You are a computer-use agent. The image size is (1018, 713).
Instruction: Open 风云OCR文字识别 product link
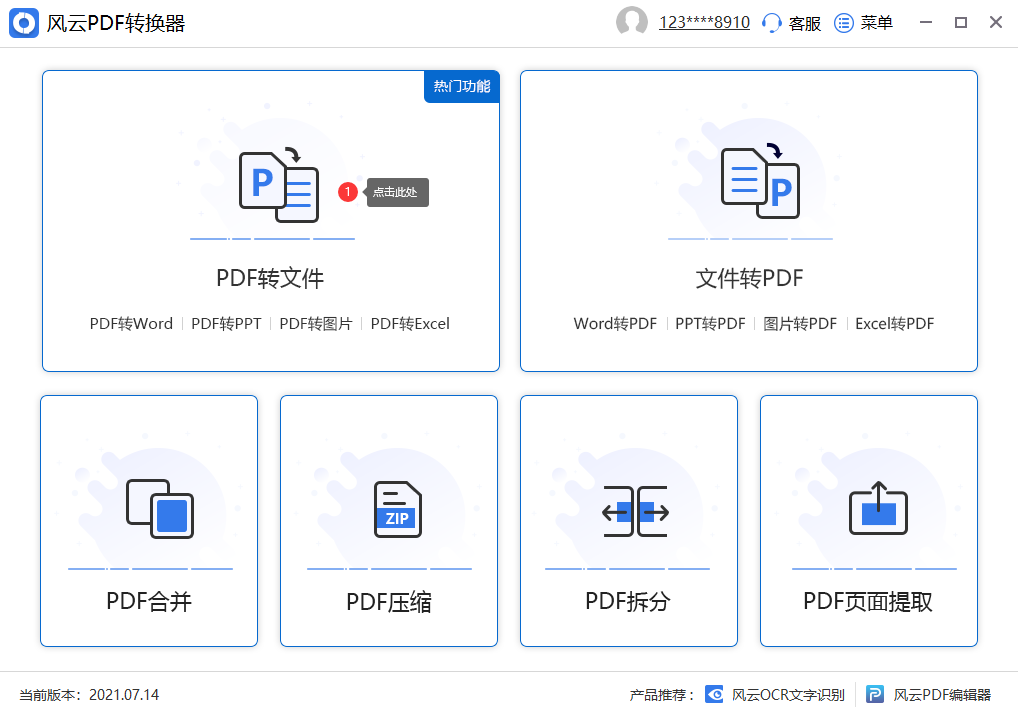pyautogui.click(x=776, y=695)
